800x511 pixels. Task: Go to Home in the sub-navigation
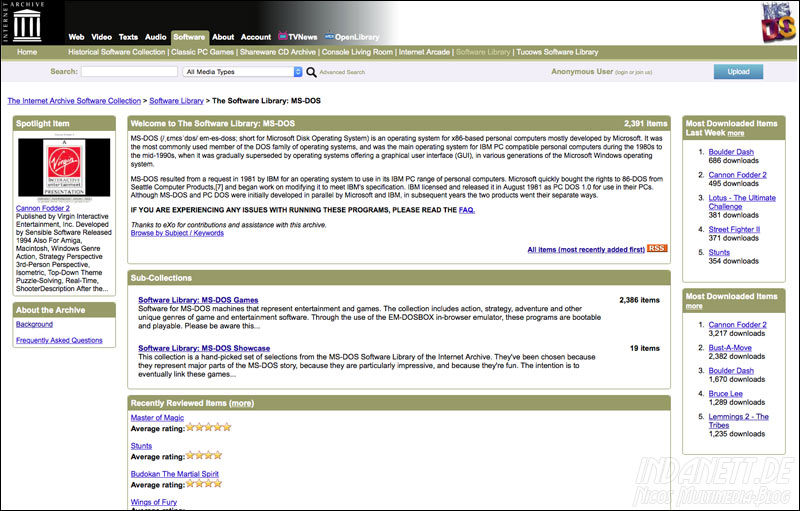27,52
